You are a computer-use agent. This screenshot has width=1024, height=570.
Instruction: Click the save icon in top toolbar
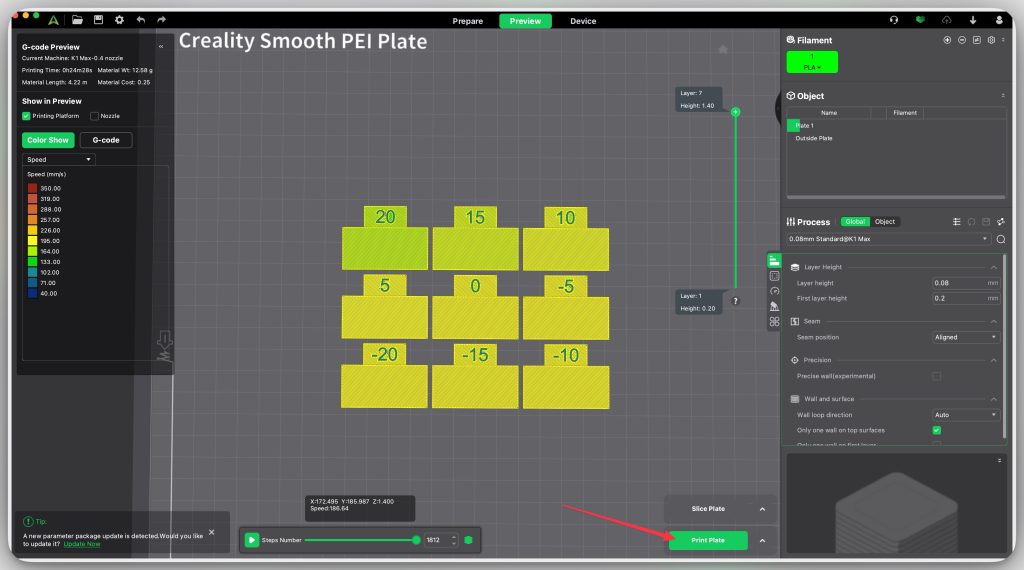(98, 20)
